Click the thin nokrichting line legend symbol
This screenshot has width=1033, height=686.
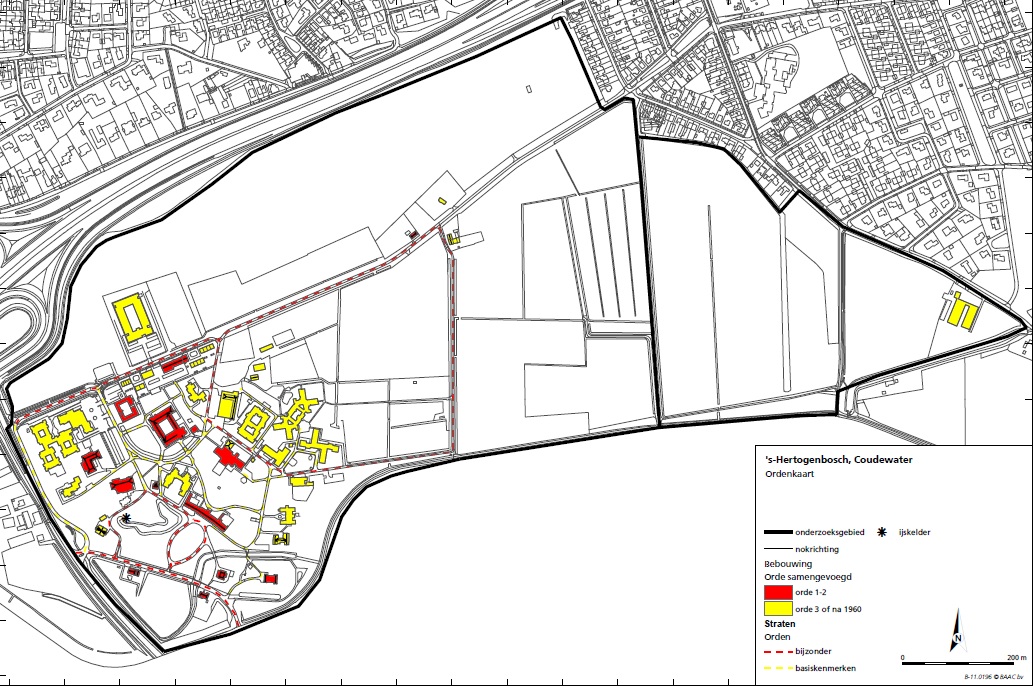click(778, 549)
